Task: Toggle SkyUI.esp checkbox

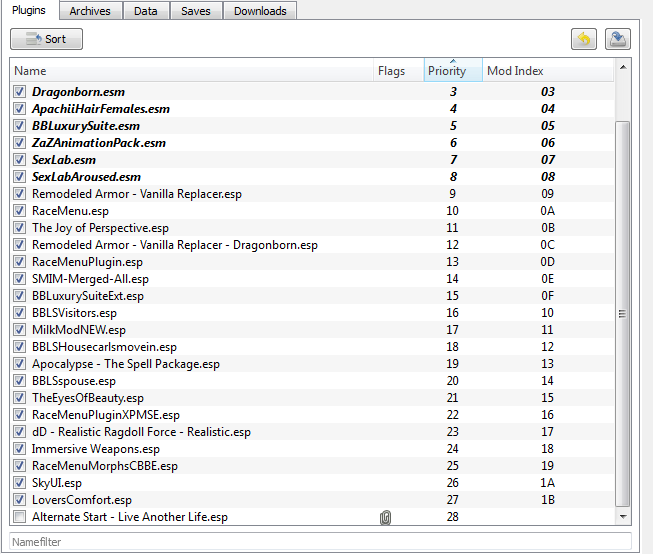Action: pyautogui.click(x=19, y=483)
